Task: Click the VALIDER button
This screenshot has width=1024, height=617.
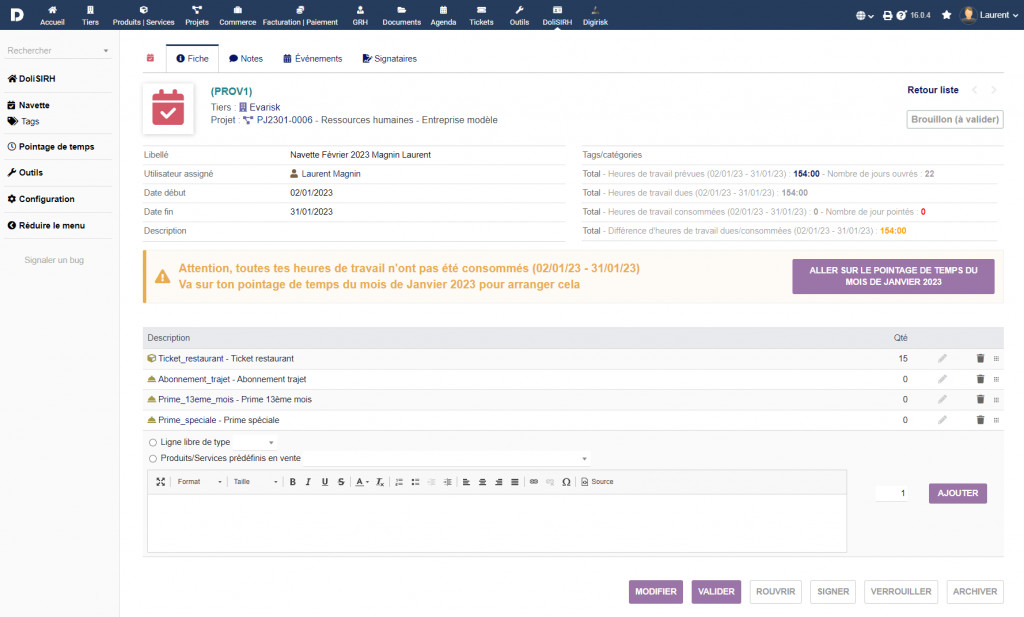Action: [x=716, y=591]
